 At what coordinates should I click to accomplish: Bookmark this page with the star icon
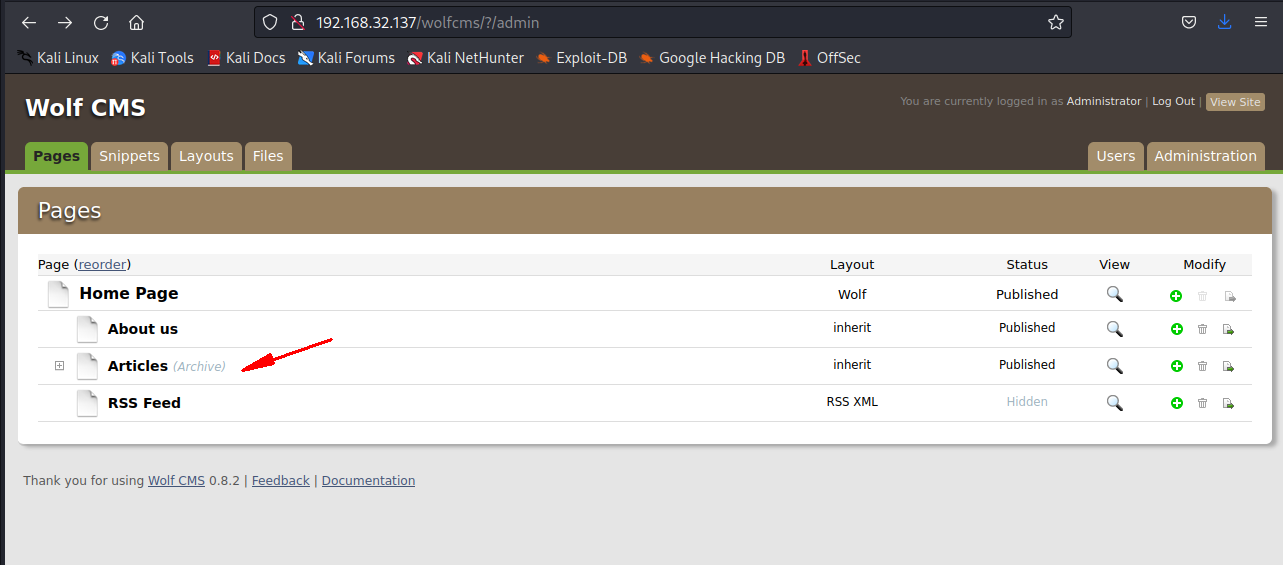[x=1055, y=22]
